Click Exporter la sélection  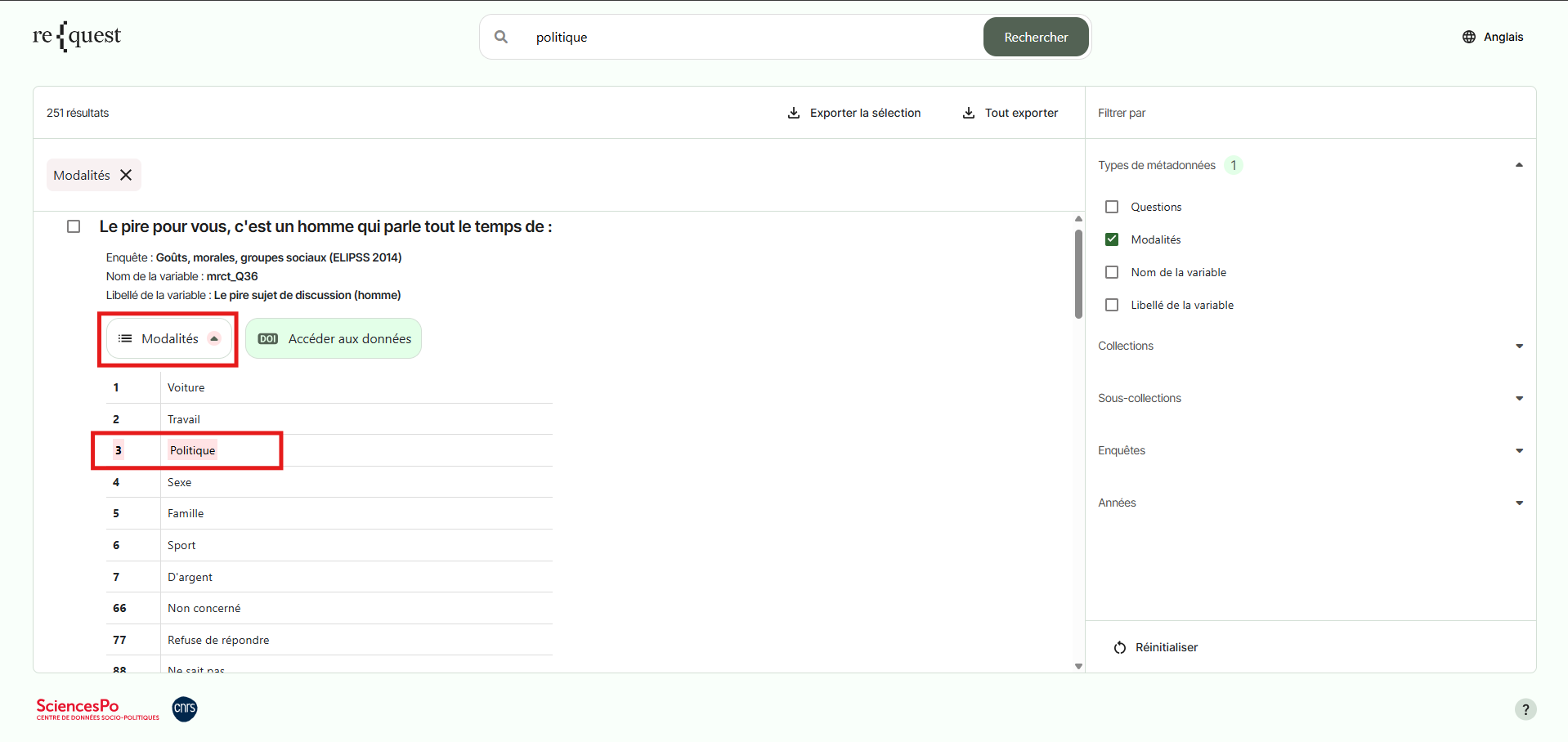pos(853,113)
